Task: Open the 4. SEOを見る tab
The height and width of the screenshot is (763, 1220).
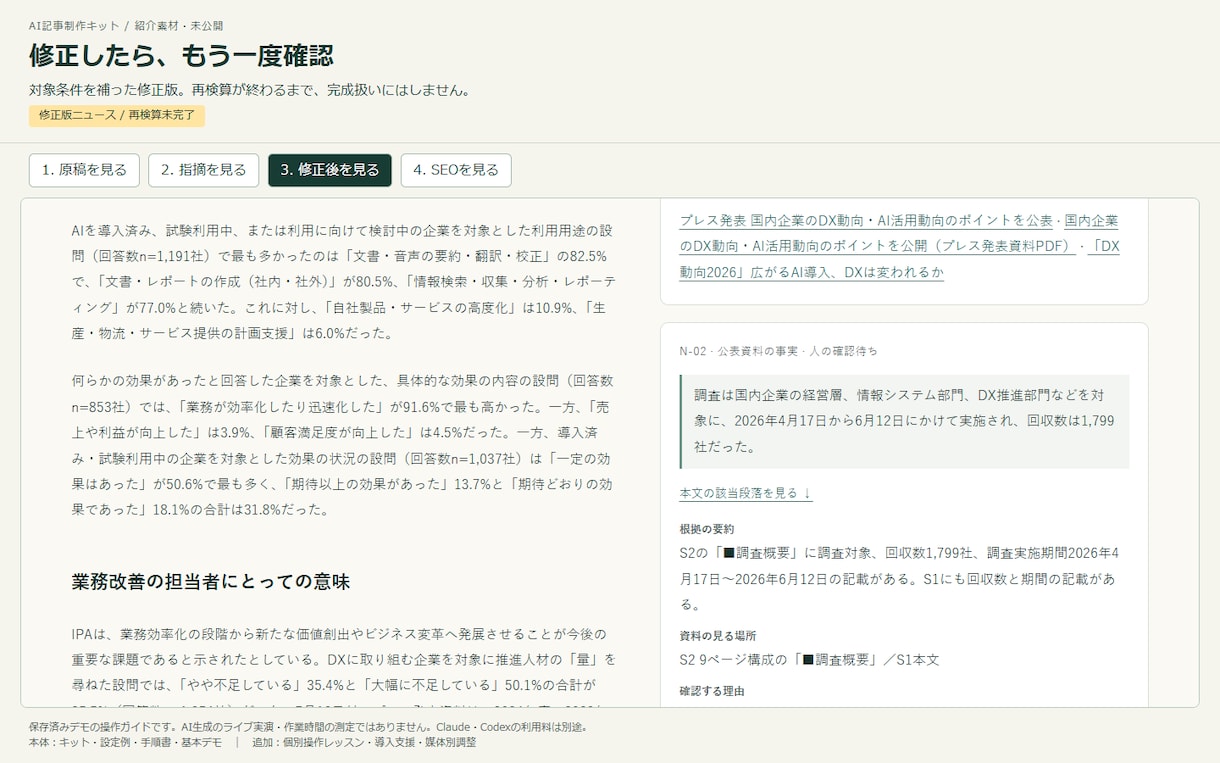Action: coord(456,170)
